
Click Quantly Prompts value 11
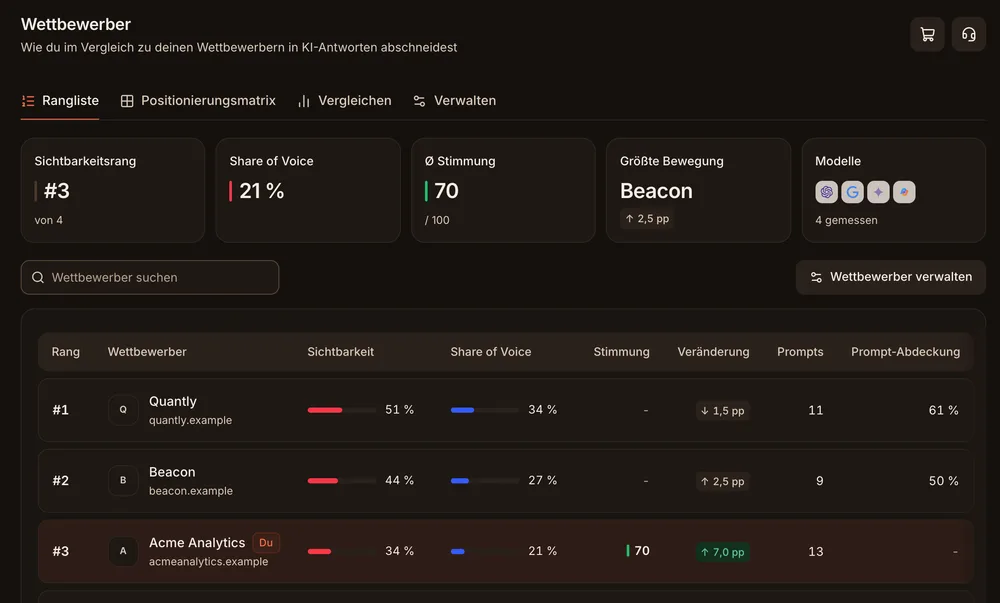coord(816,410)
